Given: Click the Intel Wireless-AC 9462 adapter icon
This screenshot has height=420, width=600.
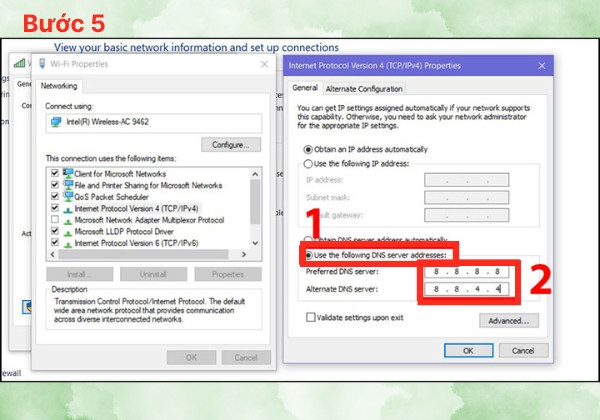Looking at the screenshot, I should pos(56,122).
